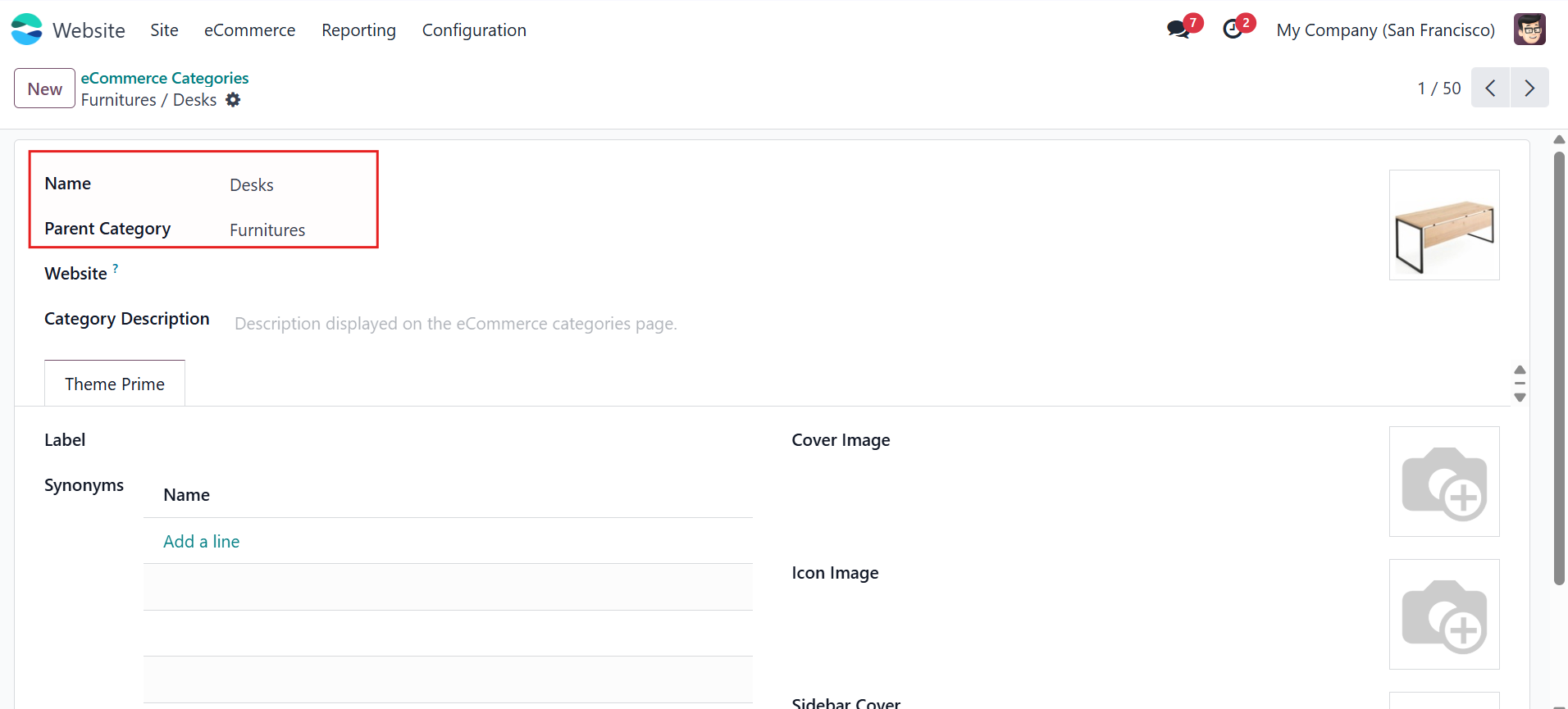This screenshot has width=1568, height=709.
Task: Select the Theme Prime tab
Action: [115, 384]
